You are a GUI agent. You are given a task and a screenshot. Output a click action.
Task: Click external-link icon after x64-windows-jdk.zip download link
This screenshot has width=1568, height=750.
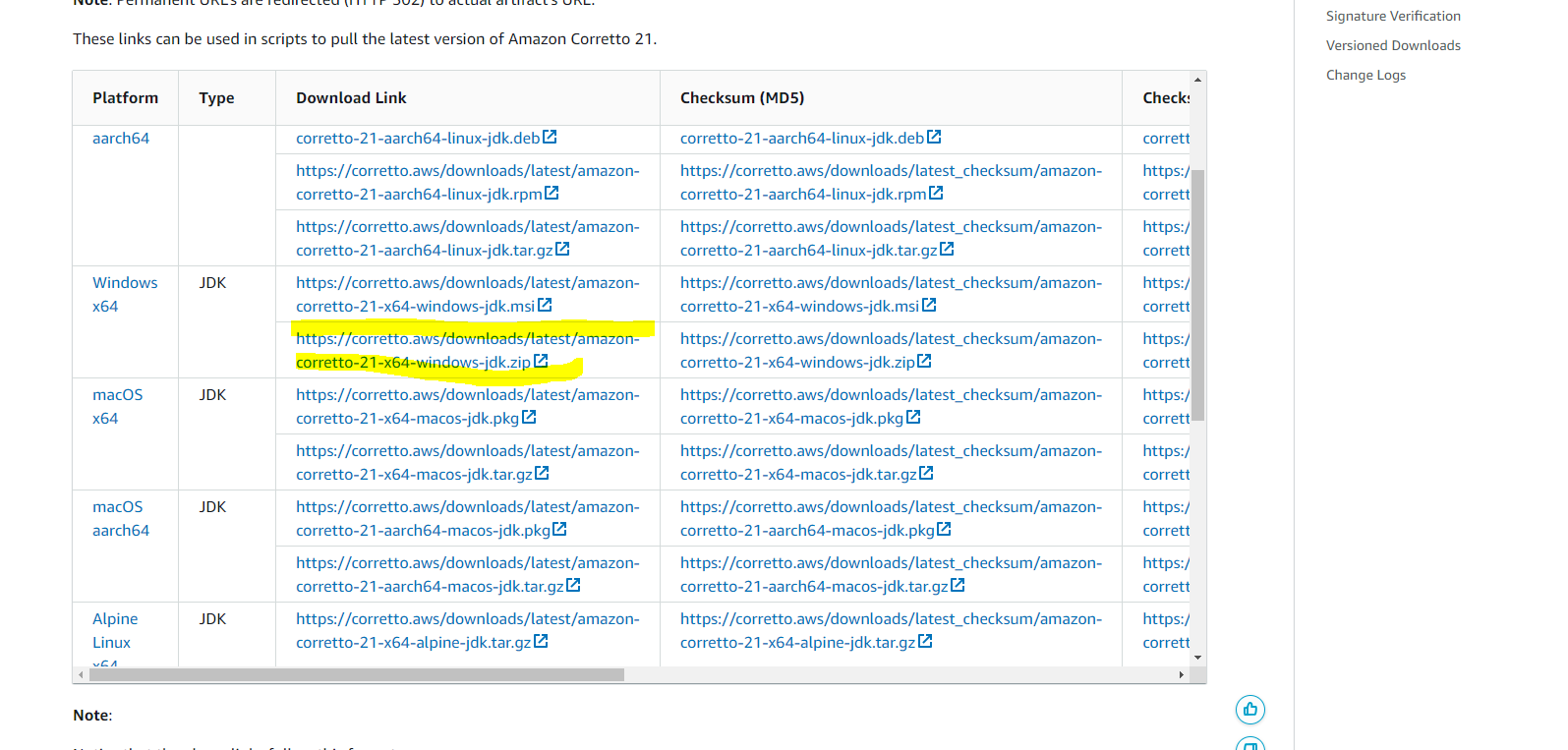pyautogui.click(x=541, y=361)
